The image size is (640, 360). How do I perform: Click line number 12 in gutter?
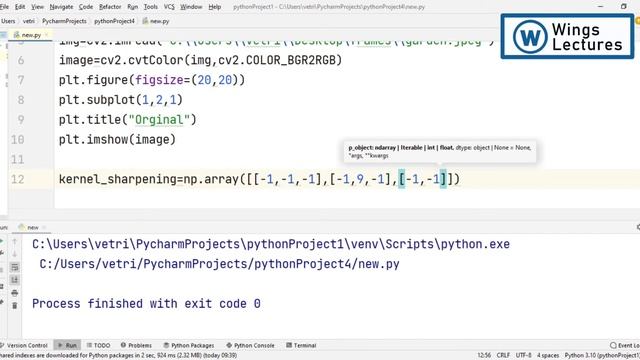click(18, 179)
